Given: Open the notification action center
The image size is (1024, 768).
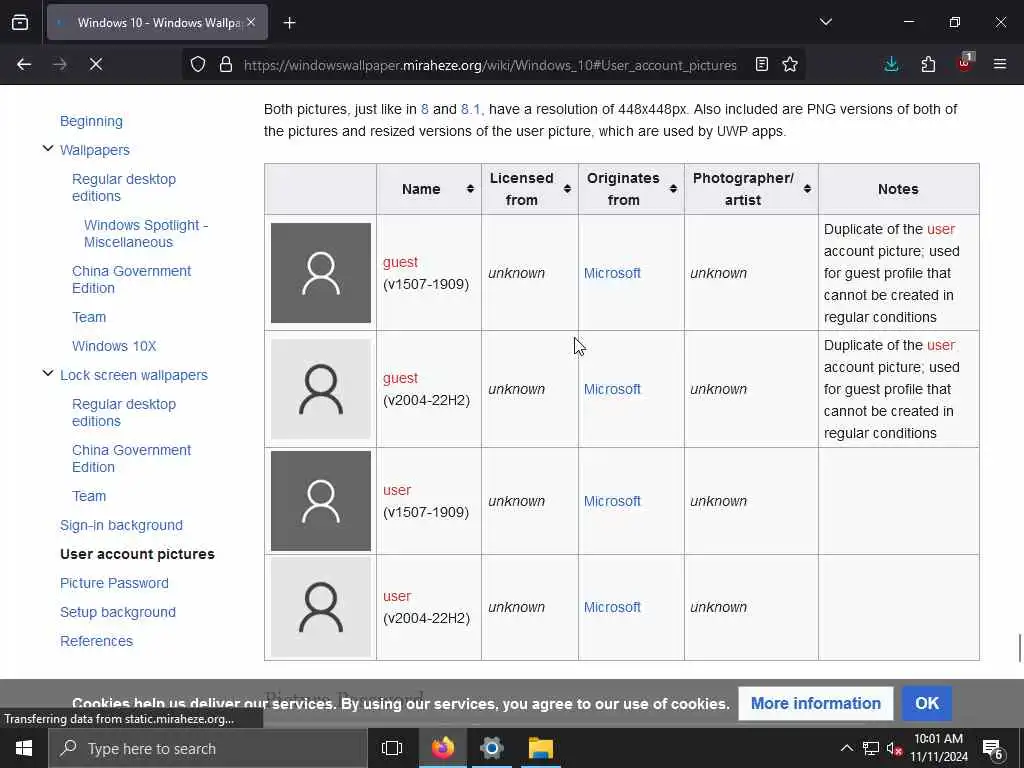Looking at the screenshot, I should [993, 748].
